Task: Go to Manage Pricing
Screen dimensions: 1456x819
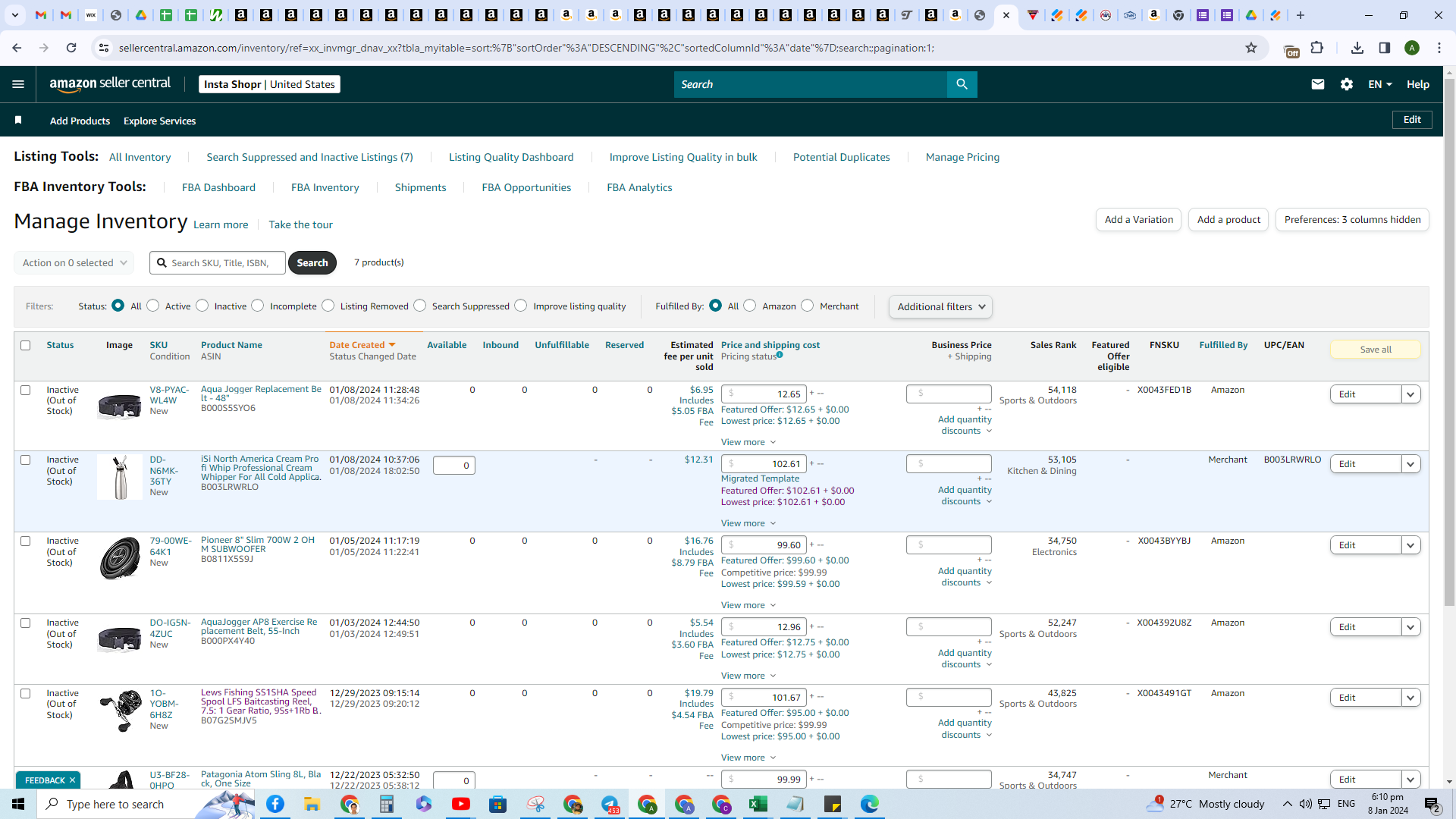Action: coord(963,157)
